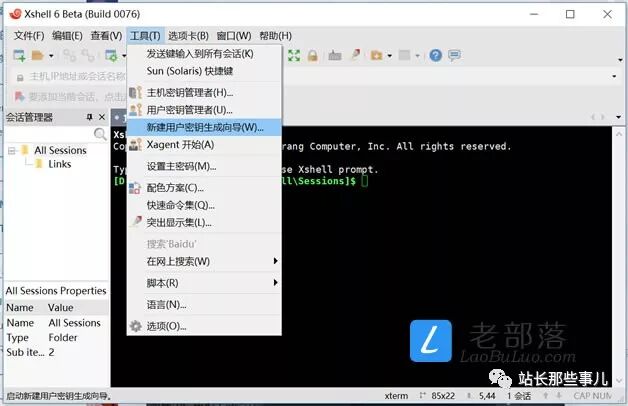The height and width of the screenshot is (406, 628).
Task: Click the grayed-out Connect toolbar icon
Action: [x=69, y=56]
